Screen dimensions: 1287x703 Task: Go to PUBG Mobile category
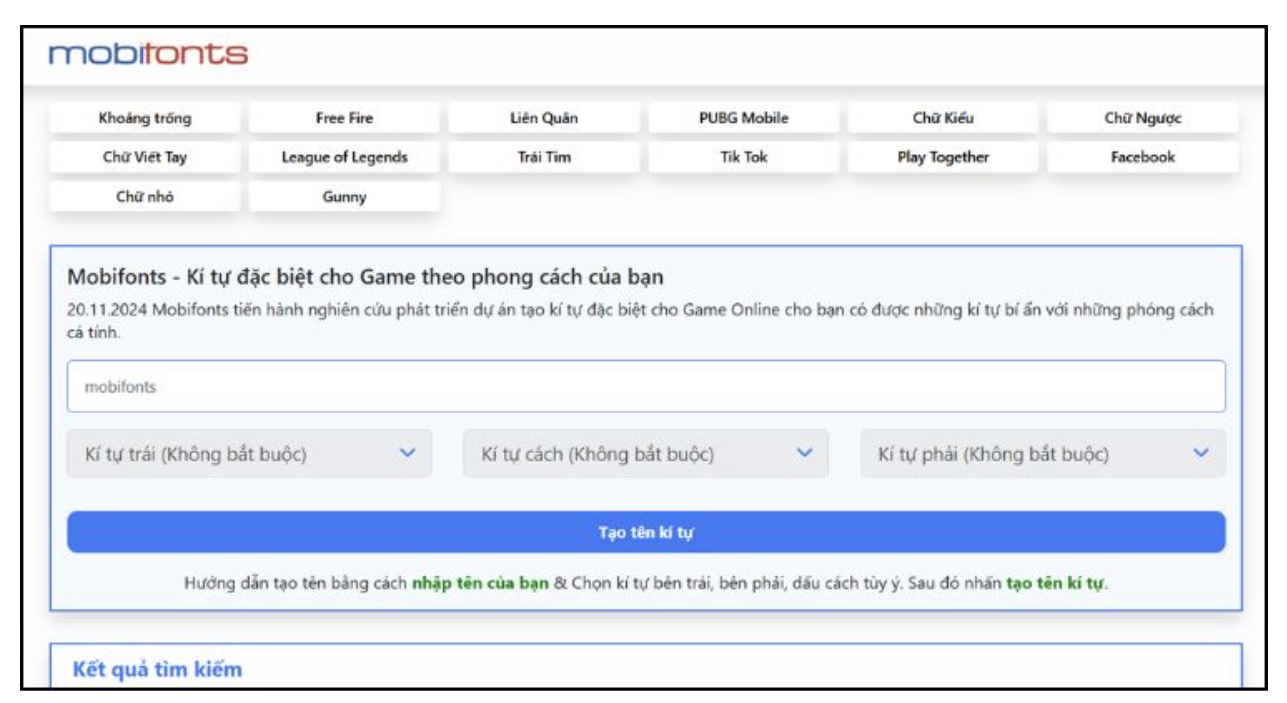click(743, 118)
